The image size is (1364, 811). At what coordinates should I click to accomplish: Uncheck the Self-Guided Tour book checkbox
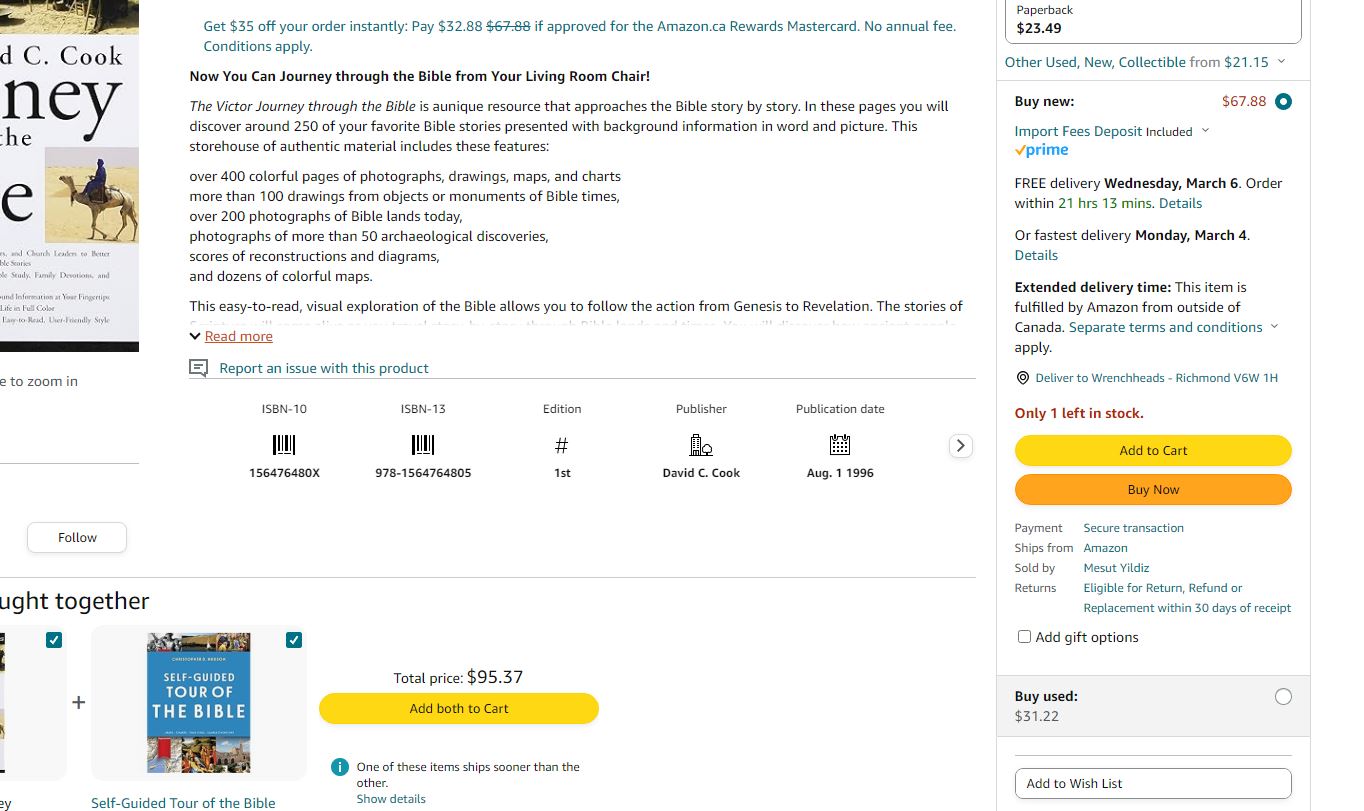coord(294,640)
